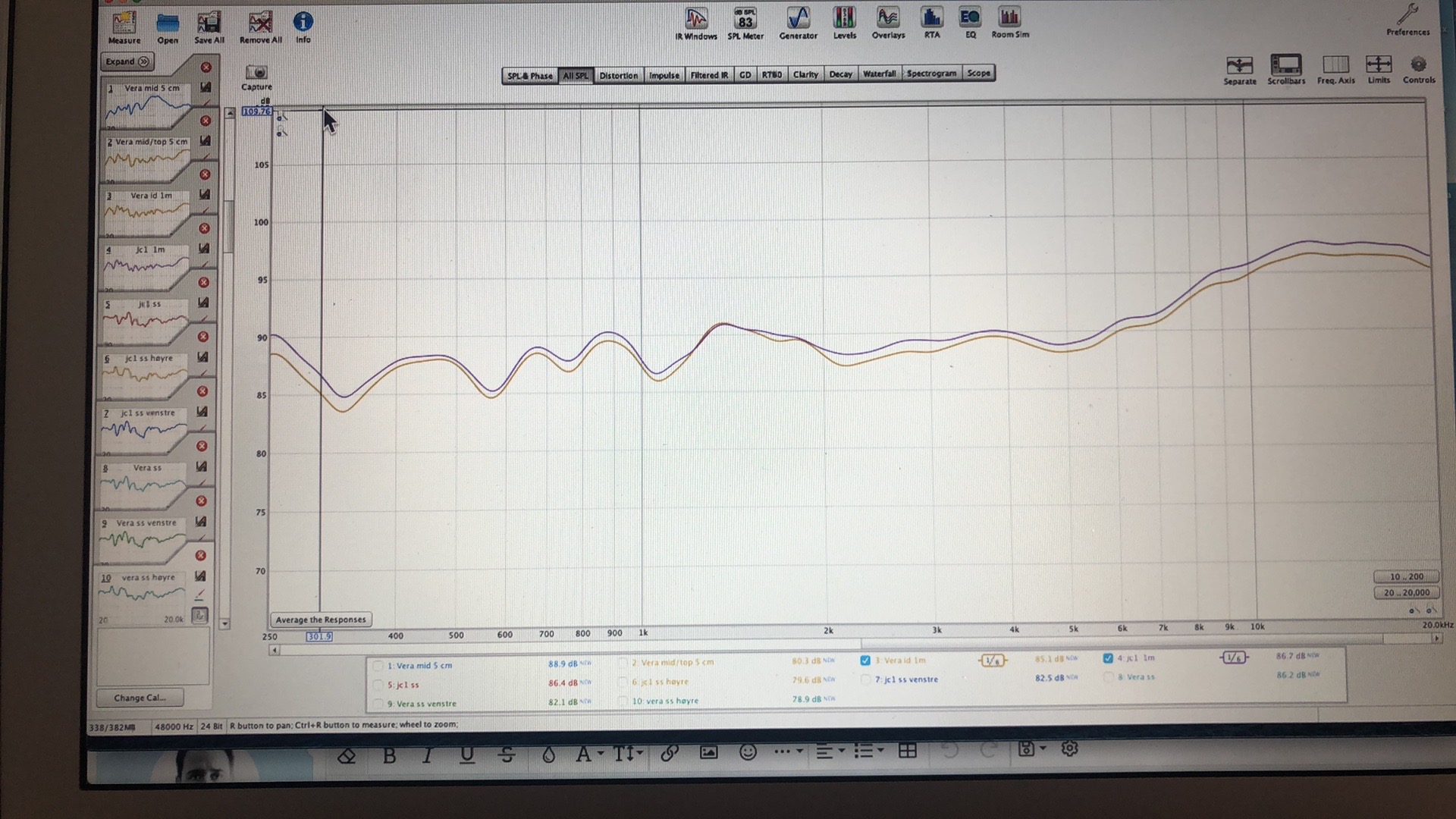The height and width of the screenshot is (819, 1456).
Task: Click the Expand panel button
Action: (127, 61)
